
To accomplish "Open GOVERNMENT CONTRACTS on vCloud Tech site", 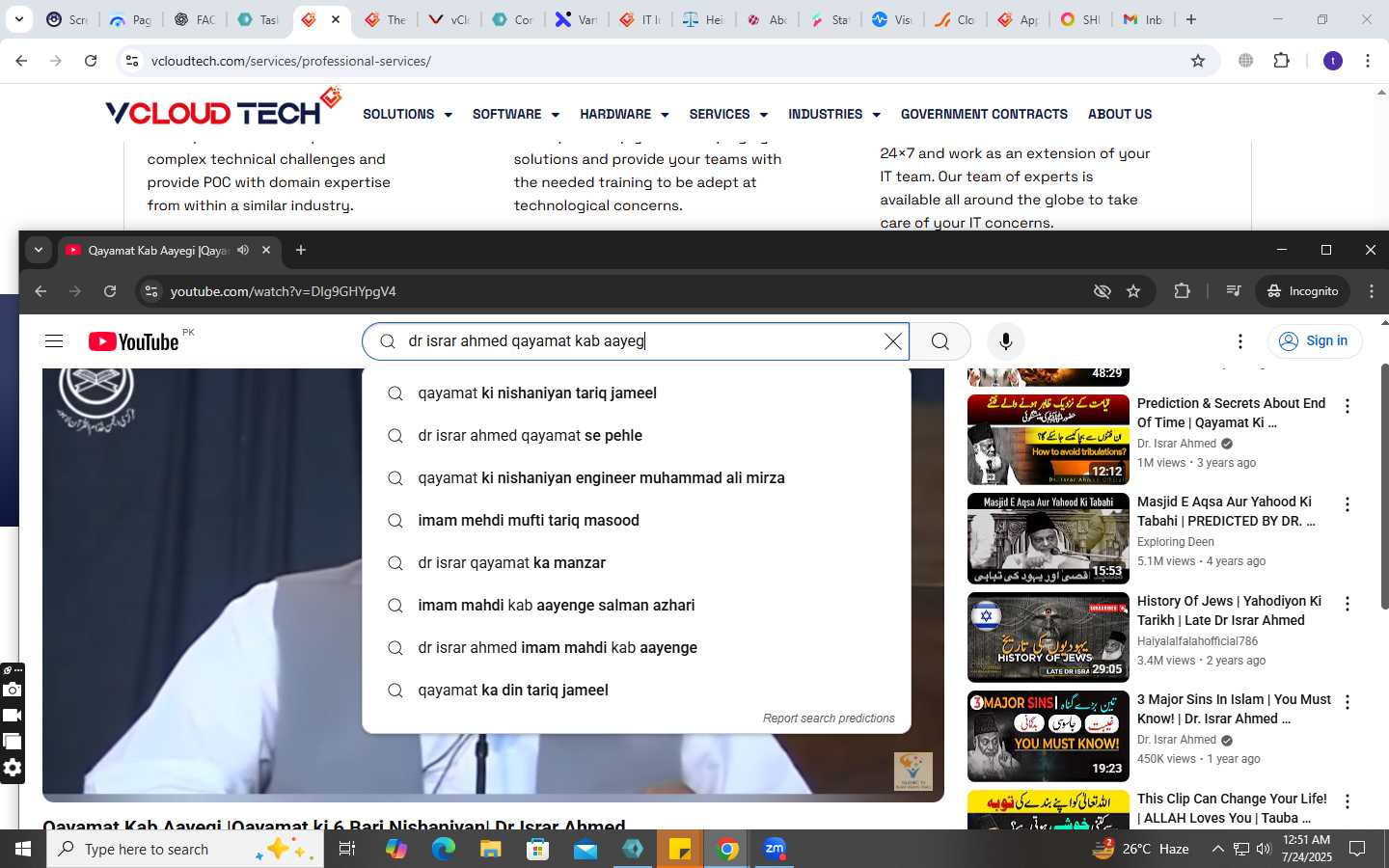I will point(984,114).
